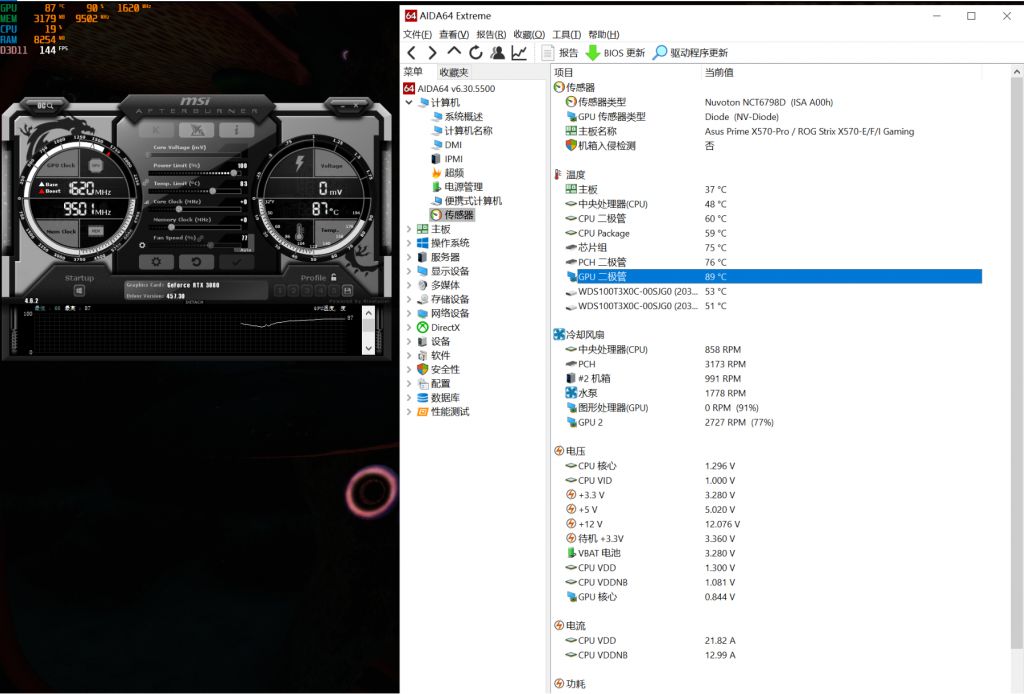Viewport: 1024px width, 694px height.
Task: Click the back navigation arrow in AIDA64
Action: (x=411, y=51)
